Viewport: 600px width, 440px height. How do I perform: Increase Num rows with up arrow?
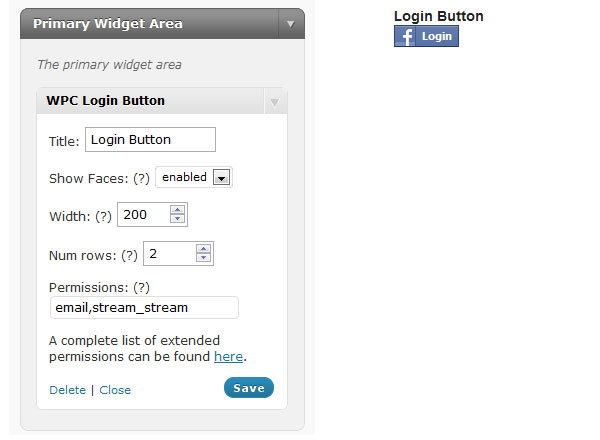tap(203, 249)
